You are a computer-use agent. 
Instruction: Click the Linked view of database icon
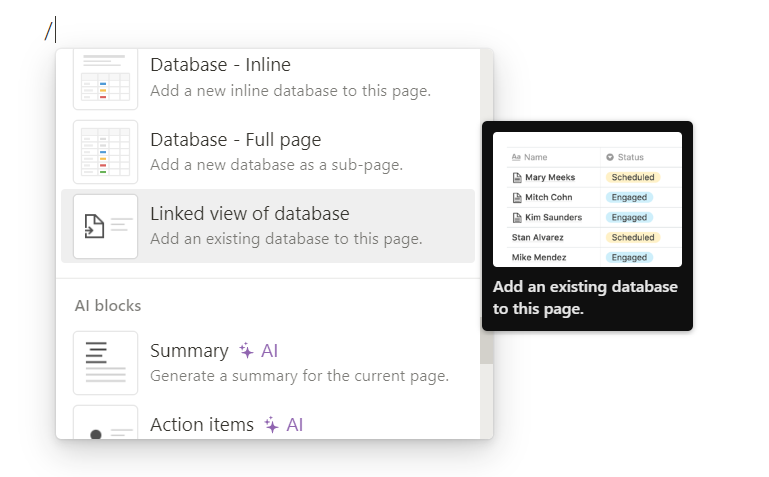pyautogui.click(x=105, y=226)
